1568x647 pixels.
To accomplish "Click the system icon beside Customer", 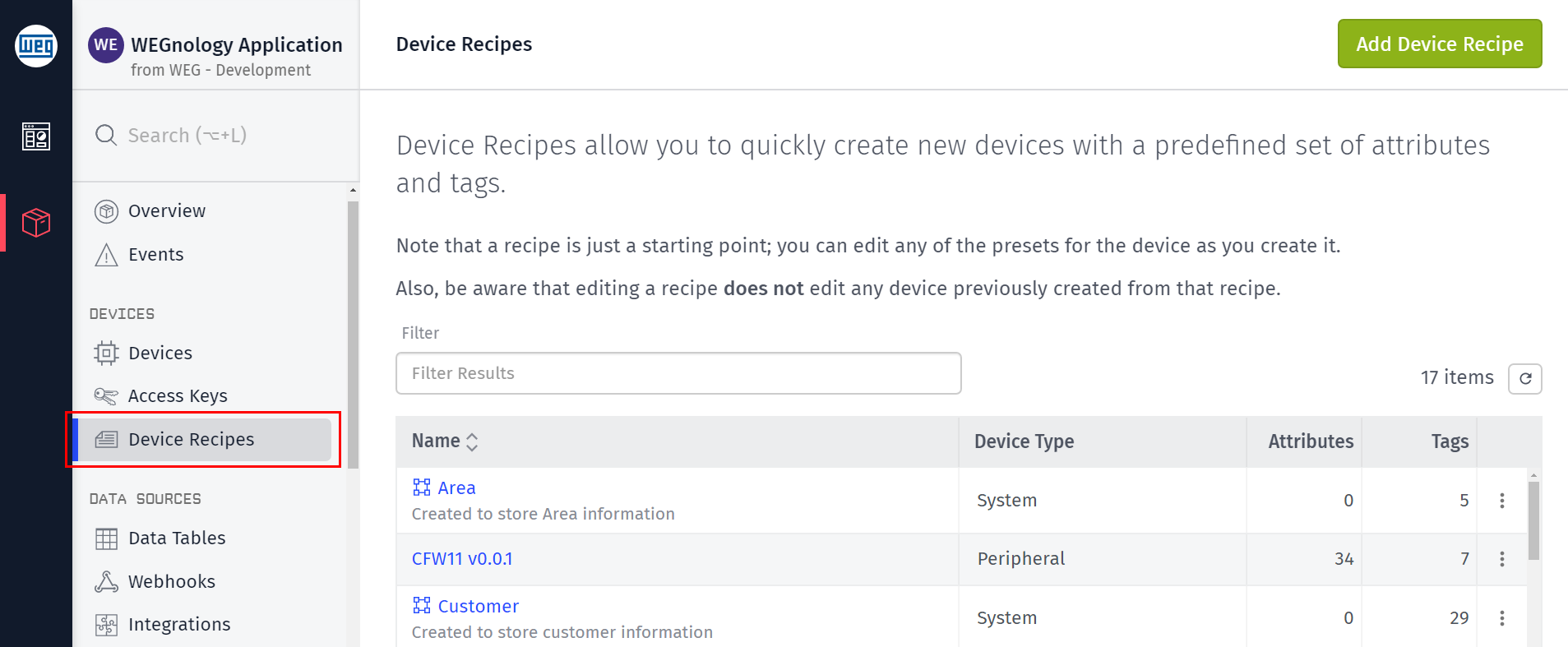I will (x=422, y=606).
